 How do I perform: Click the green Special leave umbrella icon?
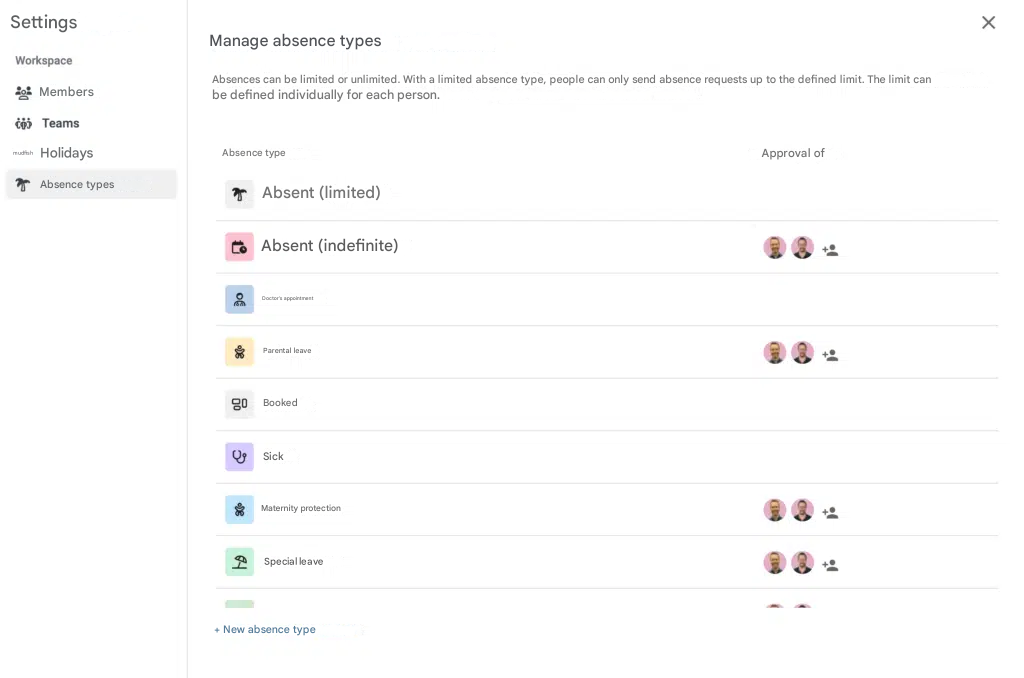click(x=239, y=562)
